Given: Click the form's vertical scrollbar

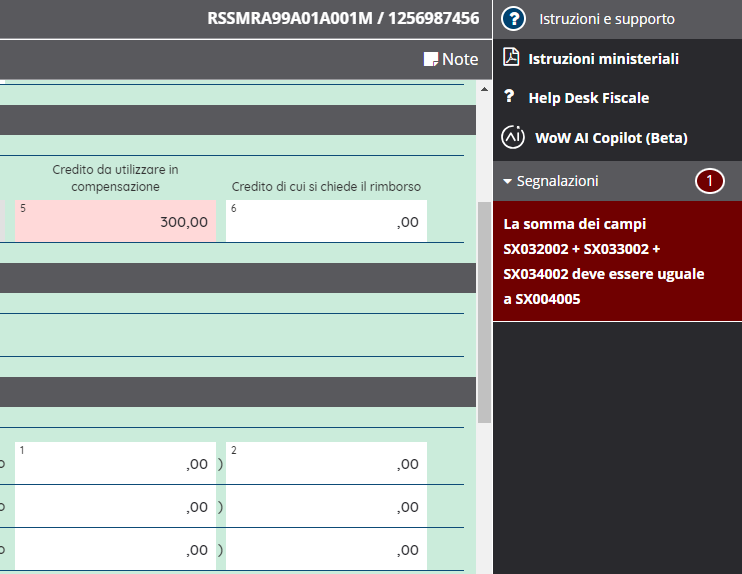Looking at the screenshot, I should coord(484,310).
